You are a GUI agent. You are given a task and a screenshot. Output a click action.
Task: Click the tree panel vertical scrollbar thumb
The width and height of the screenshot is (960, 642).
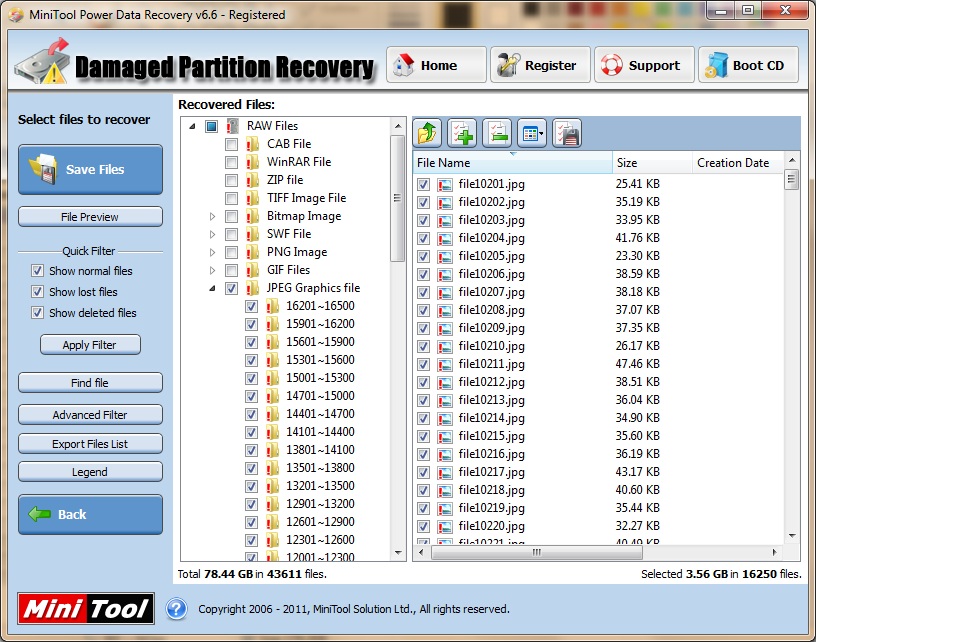(397, 198)
